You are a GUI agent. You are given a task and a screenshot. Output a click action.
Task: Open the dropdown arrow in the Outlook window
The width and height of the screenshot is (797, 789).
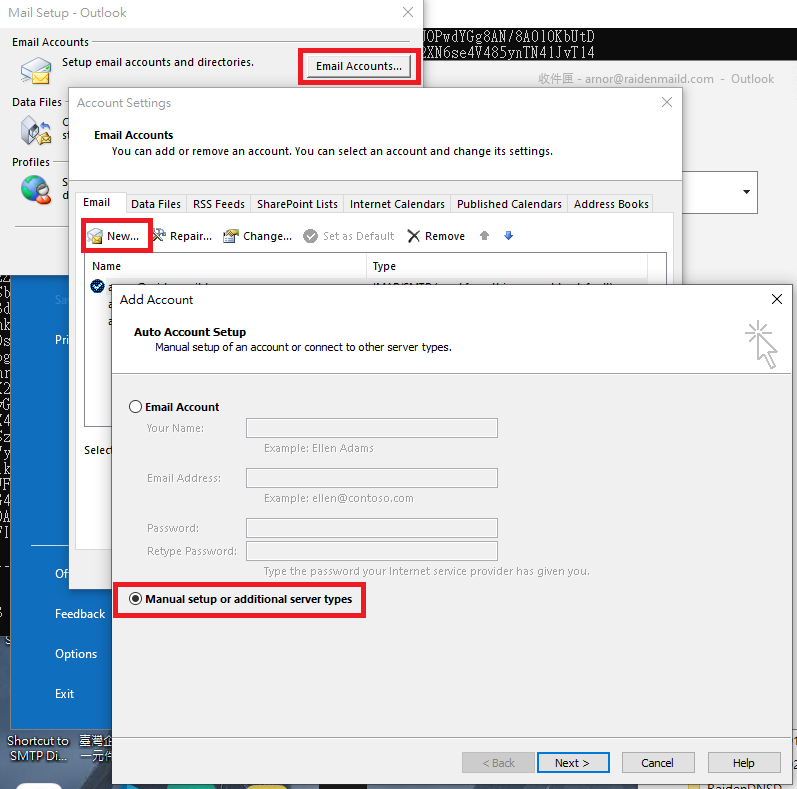click(746, 192)
